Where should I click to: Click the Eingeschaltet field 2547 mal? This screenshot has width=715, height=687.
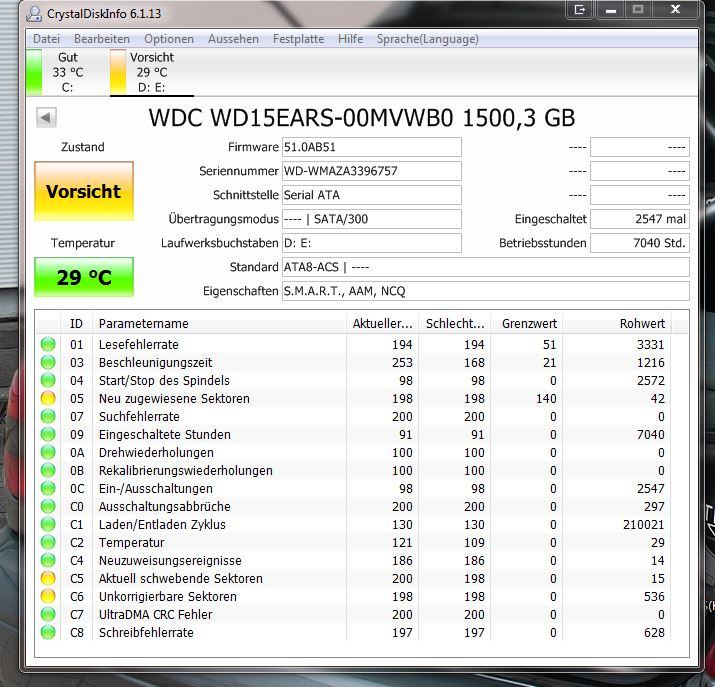640,219
